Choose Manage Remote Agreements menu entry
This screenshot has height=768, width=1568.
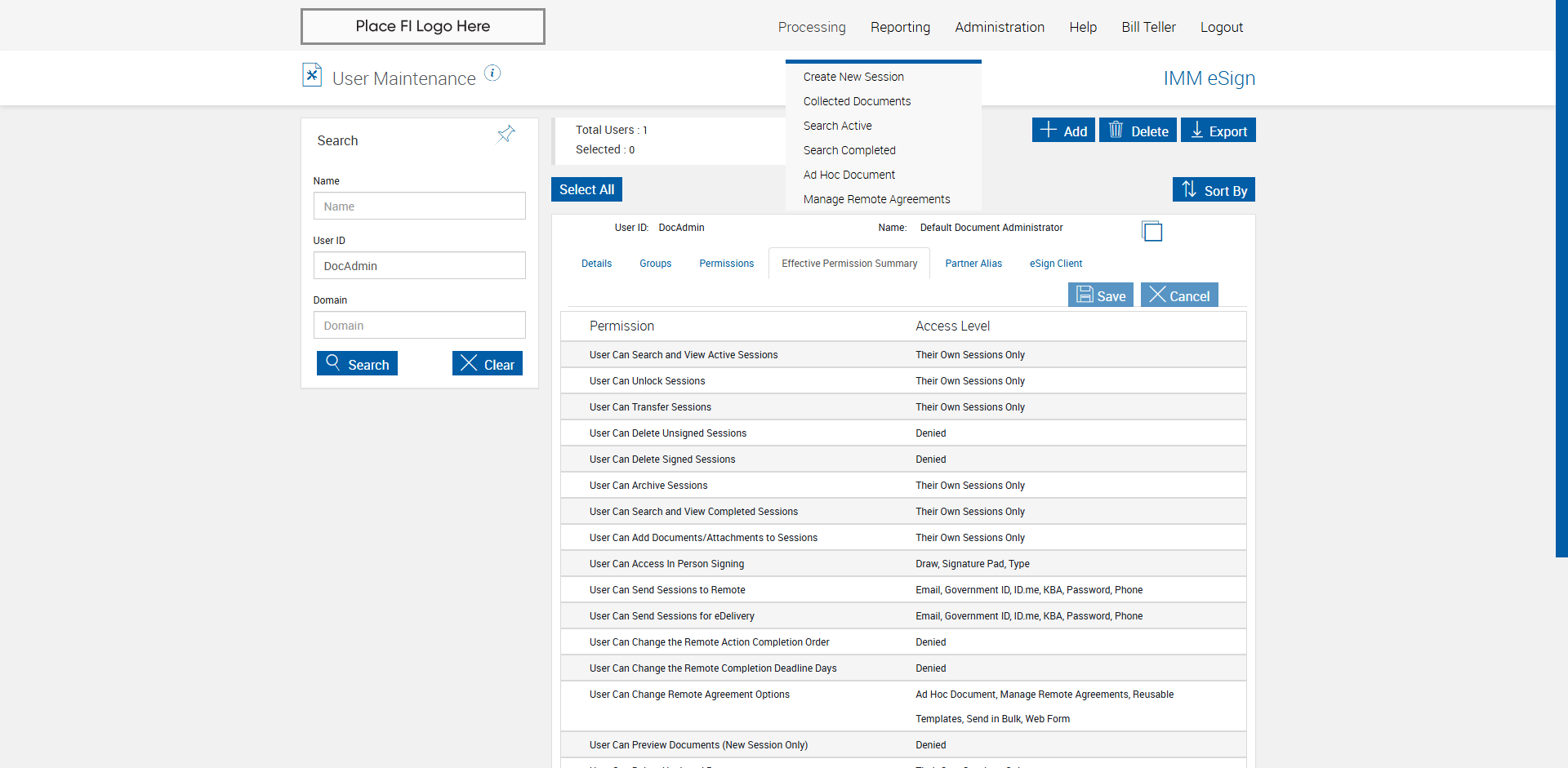876,199
